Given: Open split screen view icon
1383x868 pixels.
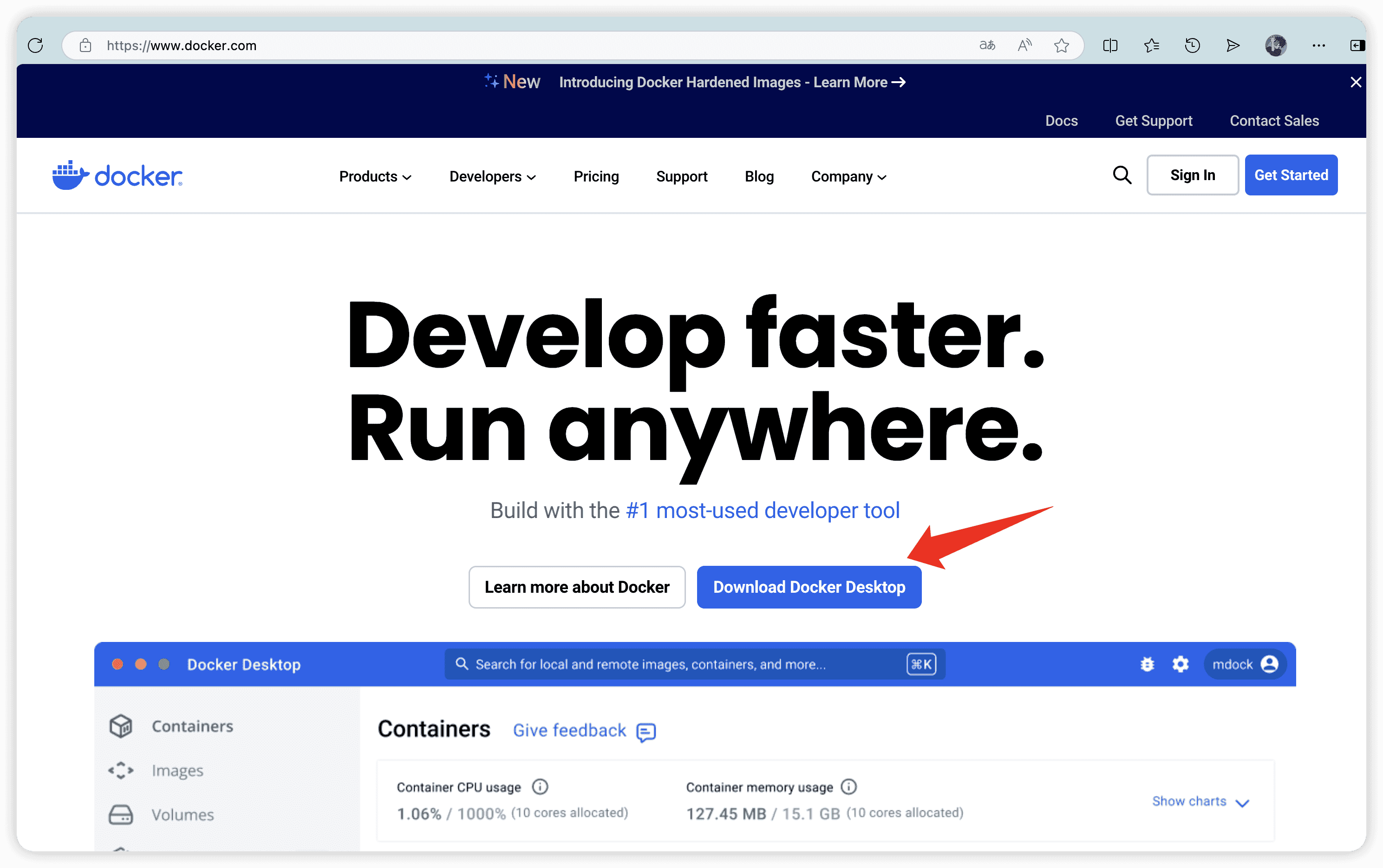Looking at the screenshot, I should (x=1110, y=45).
